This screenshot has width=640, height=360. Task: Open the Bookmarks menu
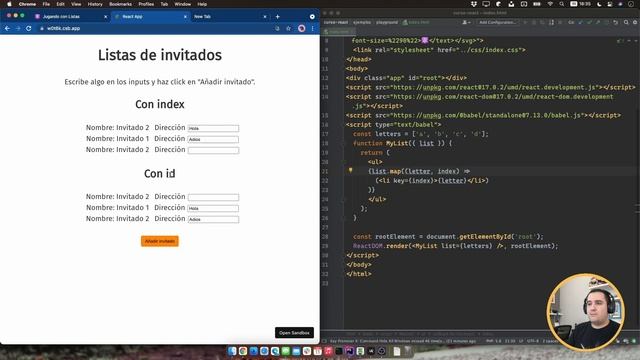coord(120,4)
